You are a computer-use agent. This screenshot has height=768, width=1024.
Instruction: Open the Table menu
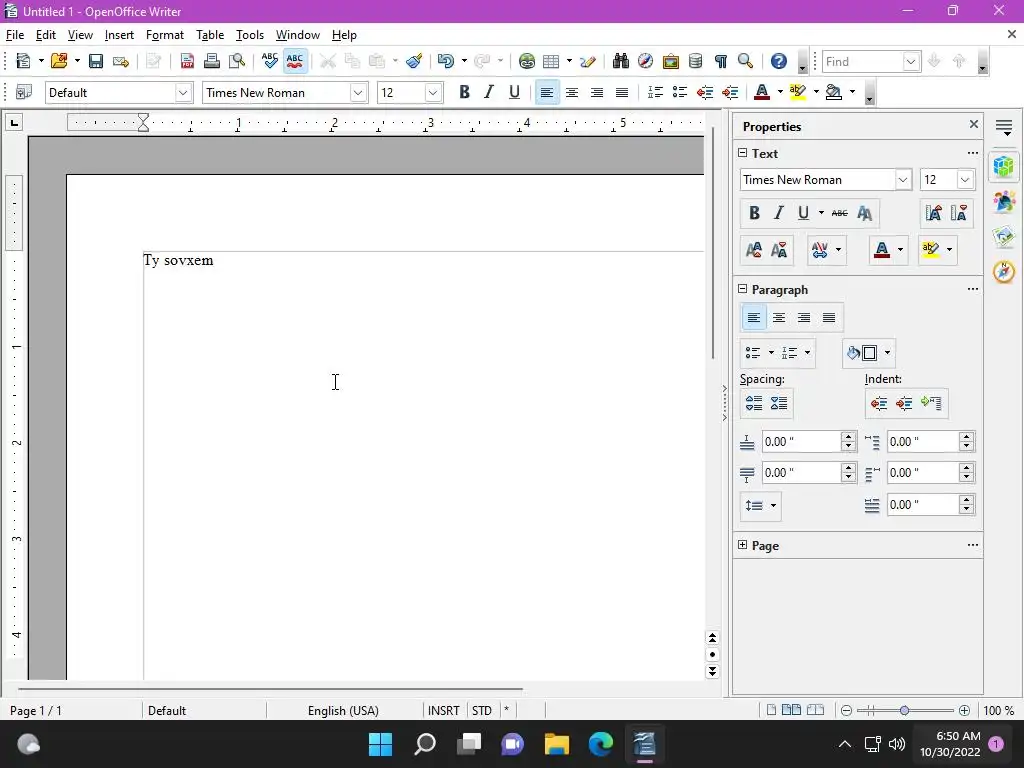pyautogui.click(x=210, y=35)
